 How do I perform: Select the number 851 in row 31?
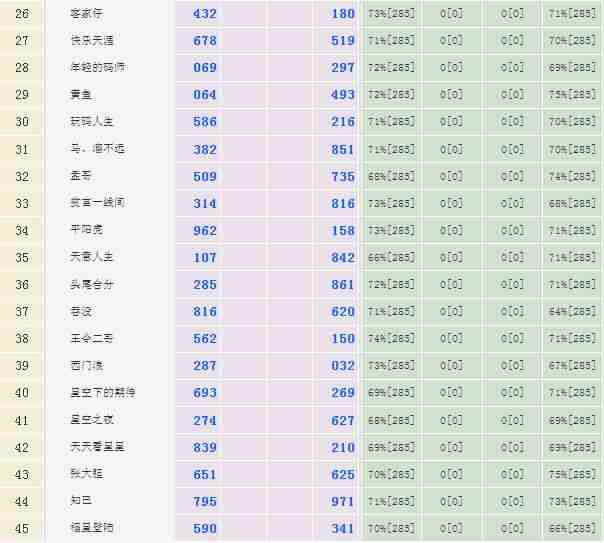click(343, 149)
